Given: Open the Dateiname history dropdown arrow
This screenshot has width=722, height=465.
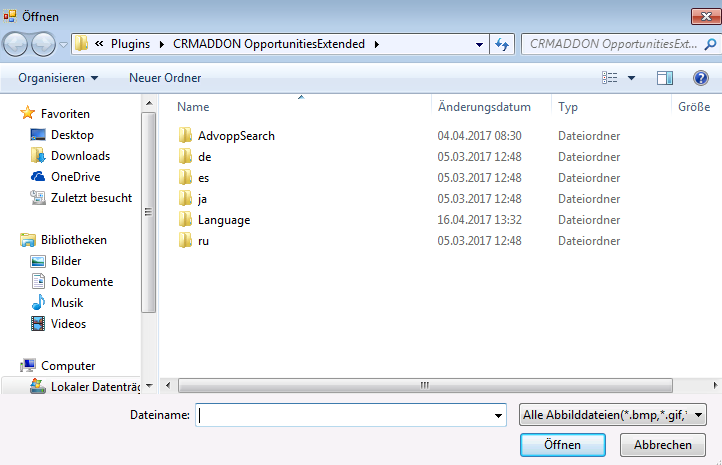Looking at the screenshot, I should tap(498, 415).
